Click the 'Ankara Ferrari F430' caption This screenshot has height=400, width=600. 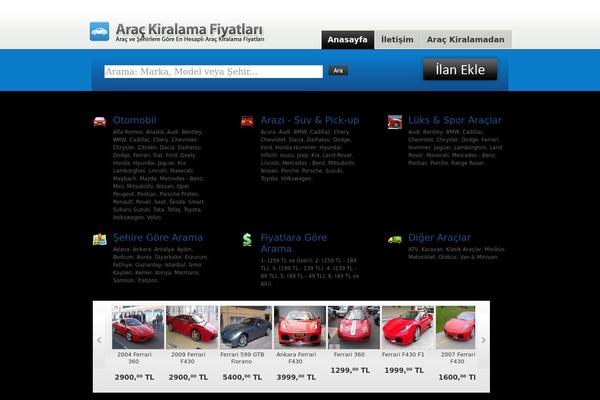click(296, 358)
